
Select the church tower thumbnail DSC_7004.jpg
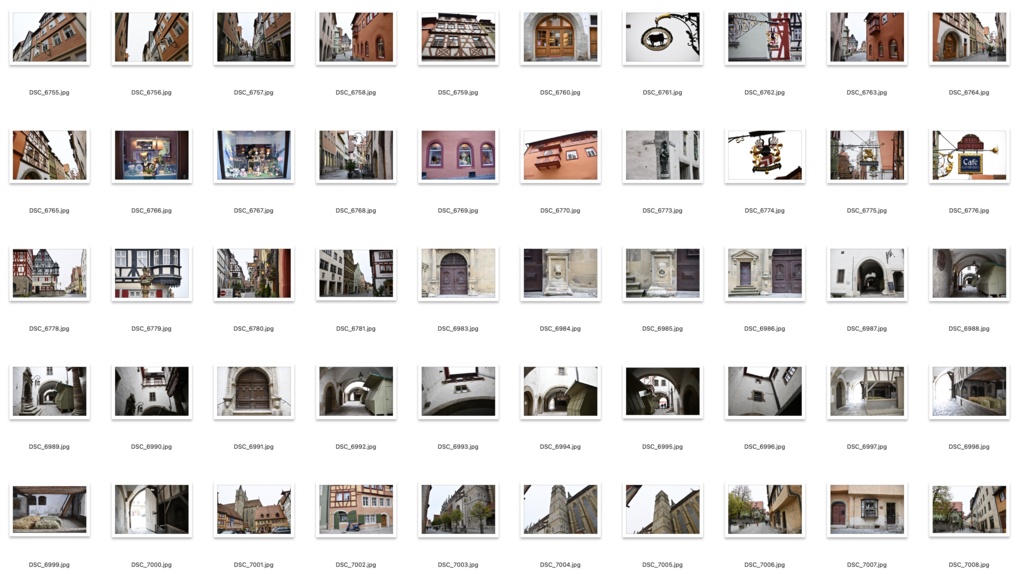560,509
